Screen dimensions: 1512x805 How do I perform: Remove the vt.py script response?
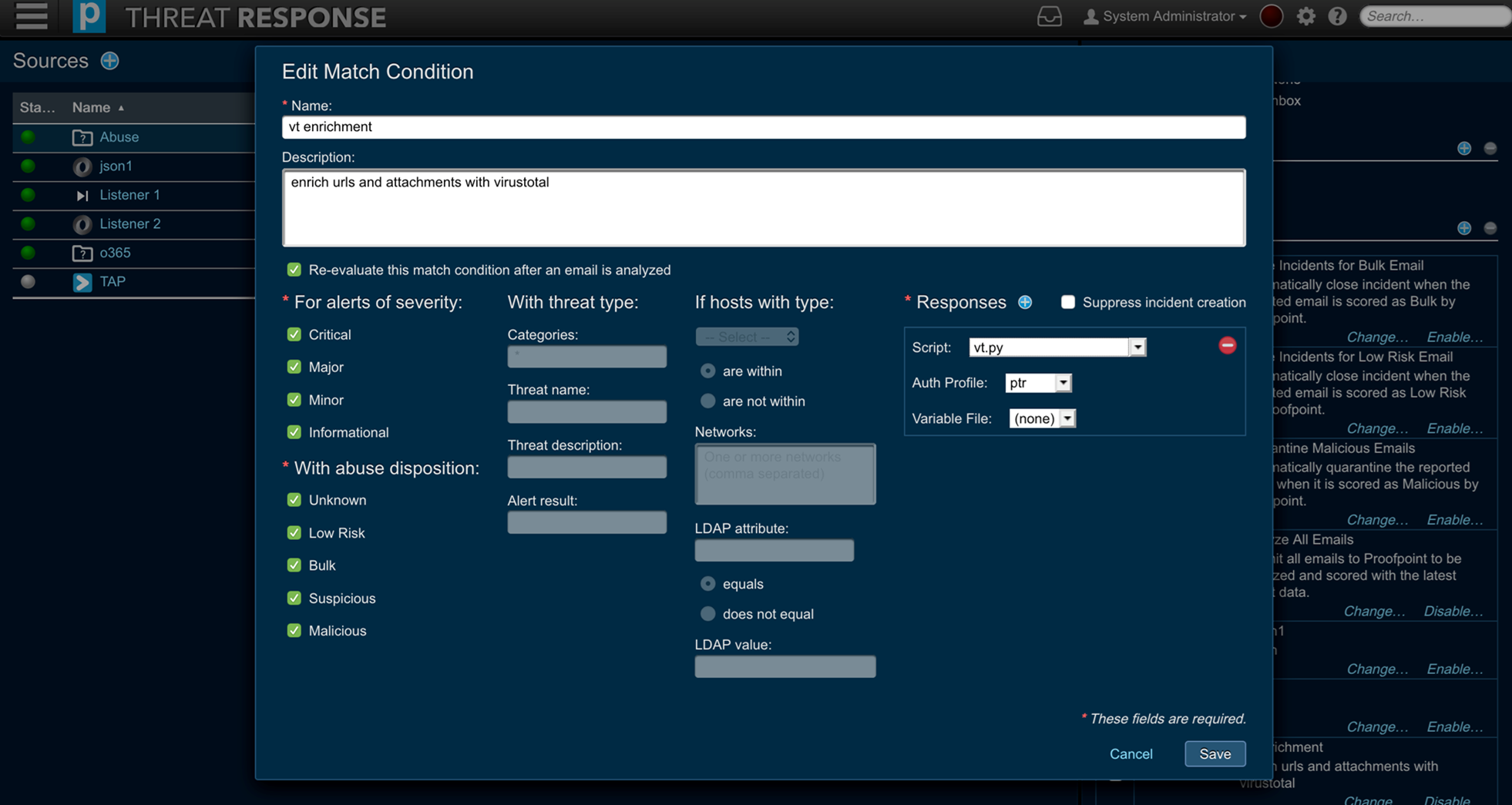(x=1228, y=345)
